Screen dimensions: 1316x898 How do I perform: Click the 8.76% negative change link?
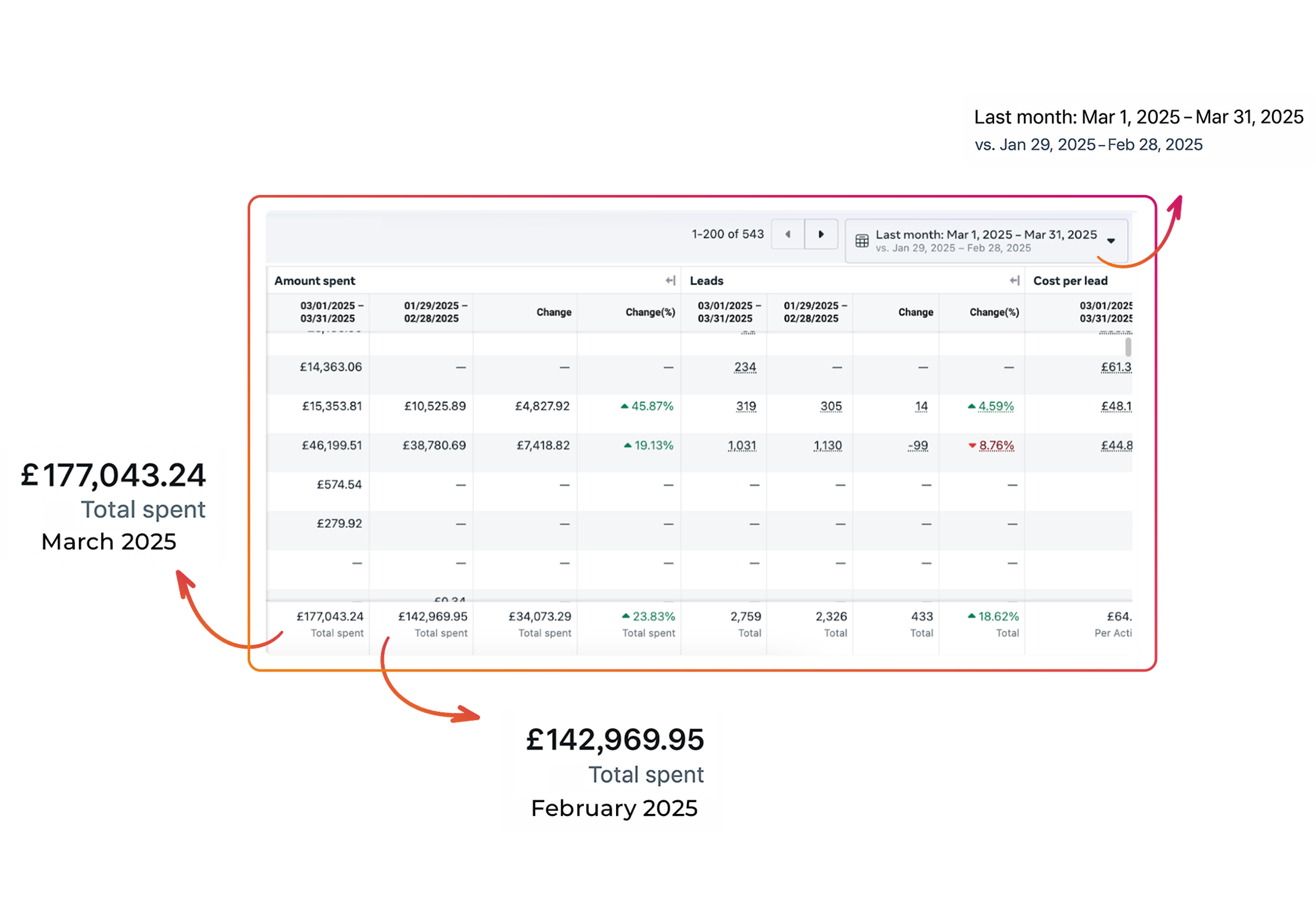(x=996, y=446)
